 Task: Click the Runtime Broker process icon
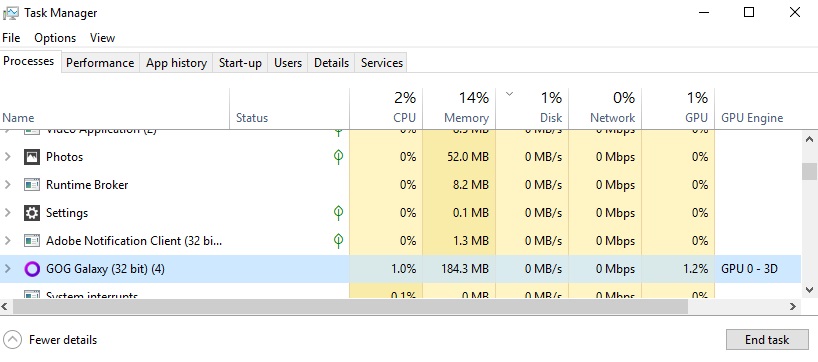tap(32, 185)
